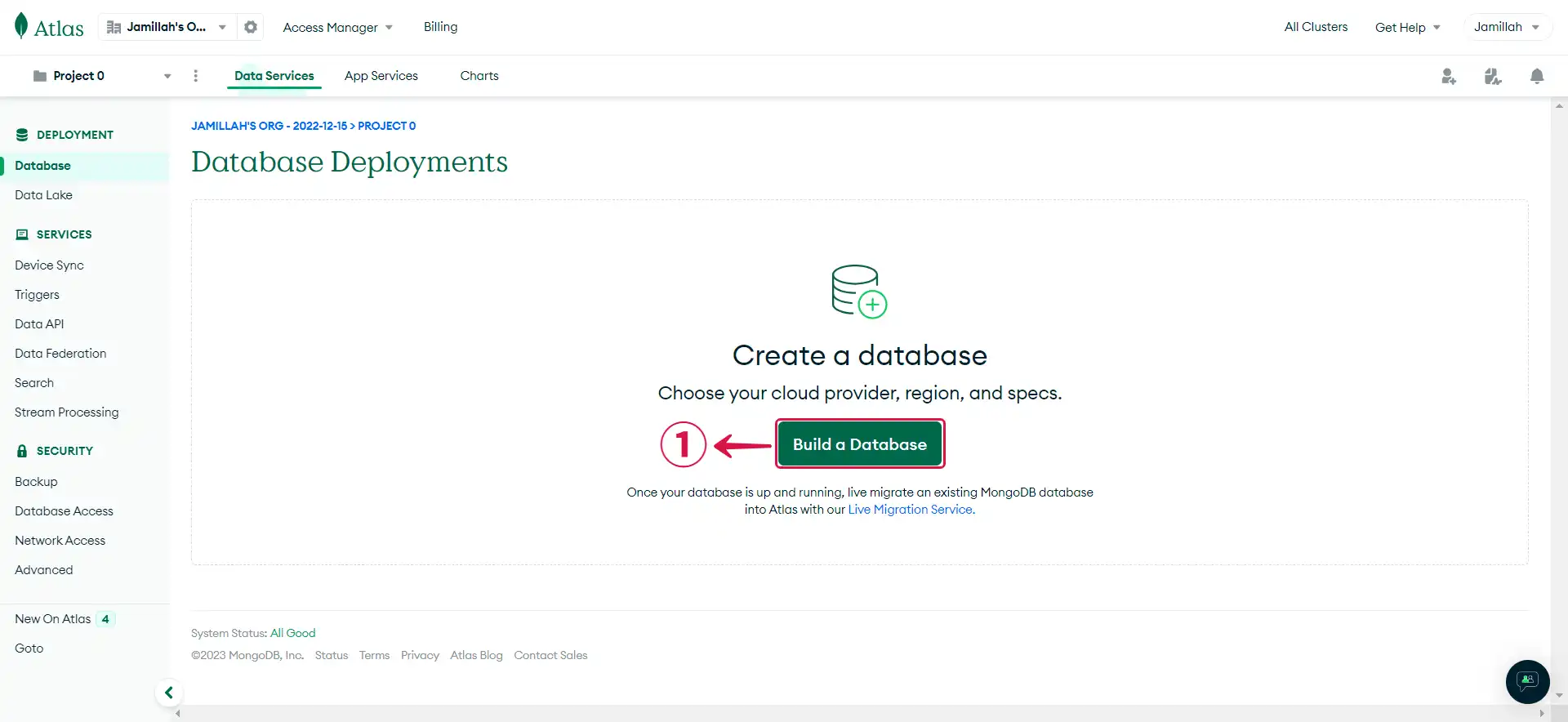
Task: Click the Project 0 folder icon
Action: 39,76
